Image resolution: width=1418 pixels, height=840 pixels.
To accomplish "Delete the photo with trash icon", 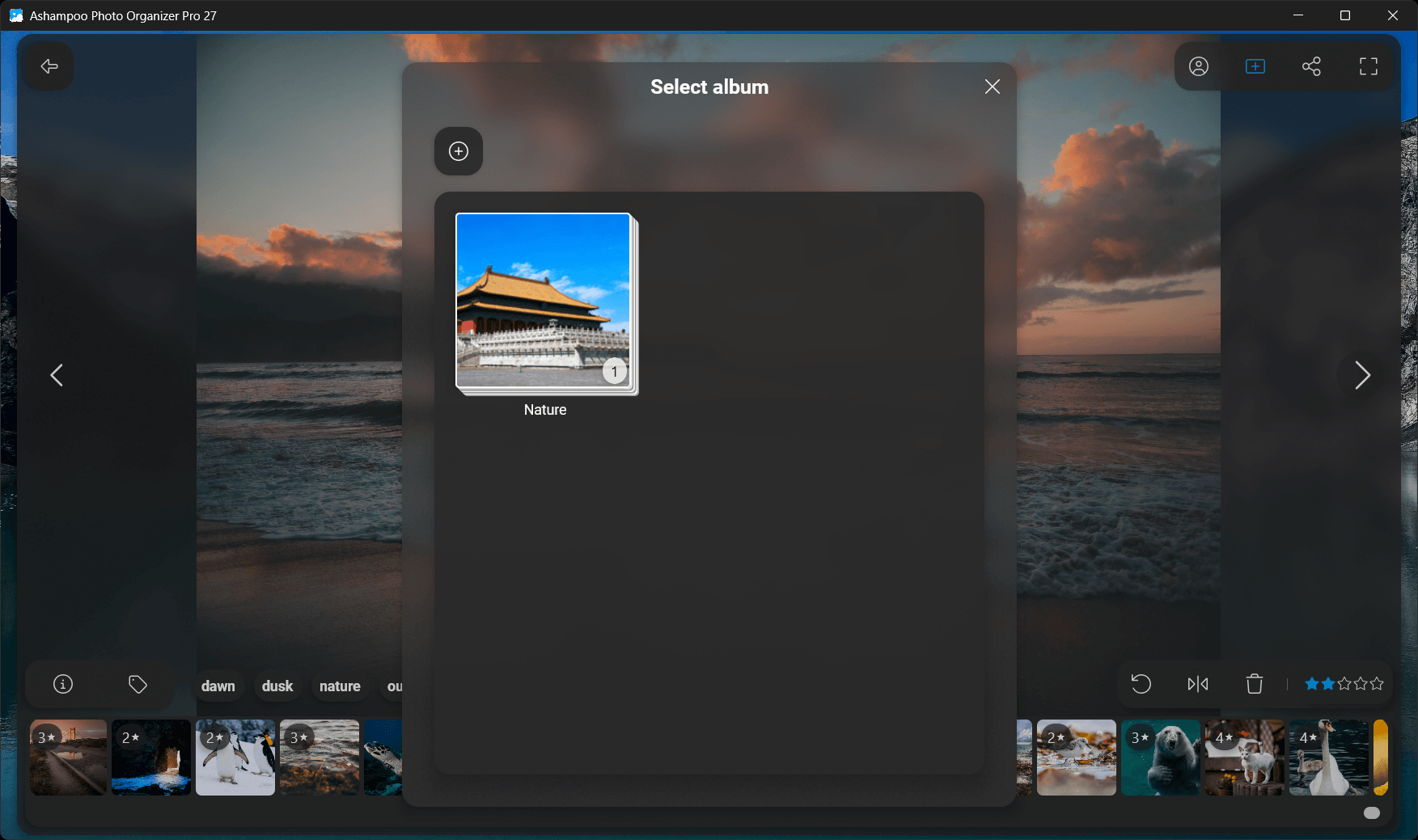I will (1255, 684).
